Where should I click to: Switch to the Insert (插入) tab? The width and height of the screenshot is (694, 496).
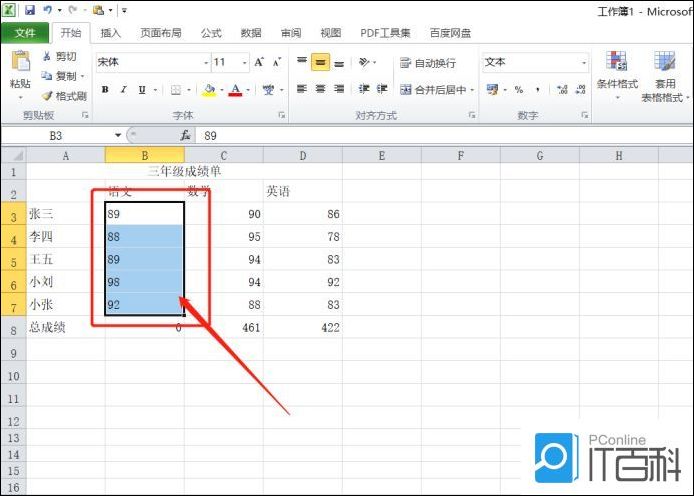pyautogui.click(x=110, y=33)
